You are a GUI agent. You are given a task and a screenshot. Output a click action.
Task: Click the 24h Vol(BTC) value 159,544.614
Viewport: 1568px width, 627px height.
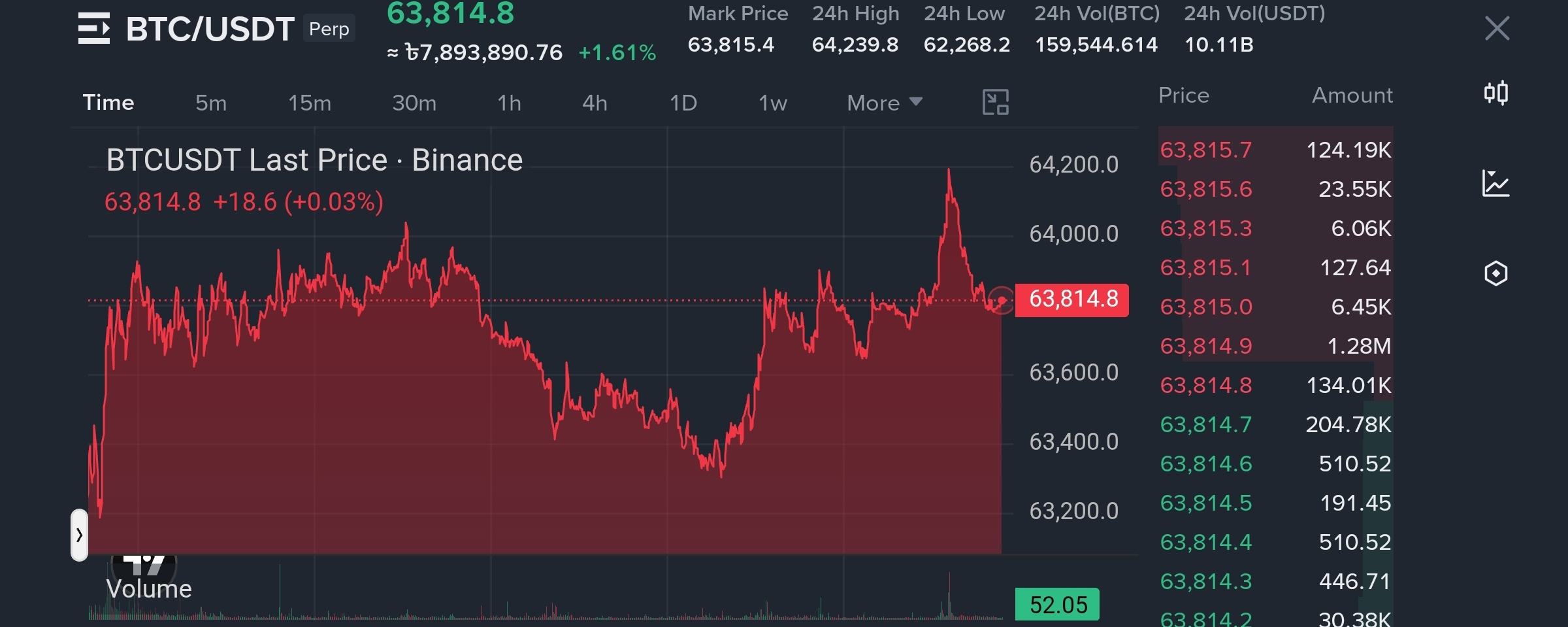pyautogui.click(x=1096, y=44)
